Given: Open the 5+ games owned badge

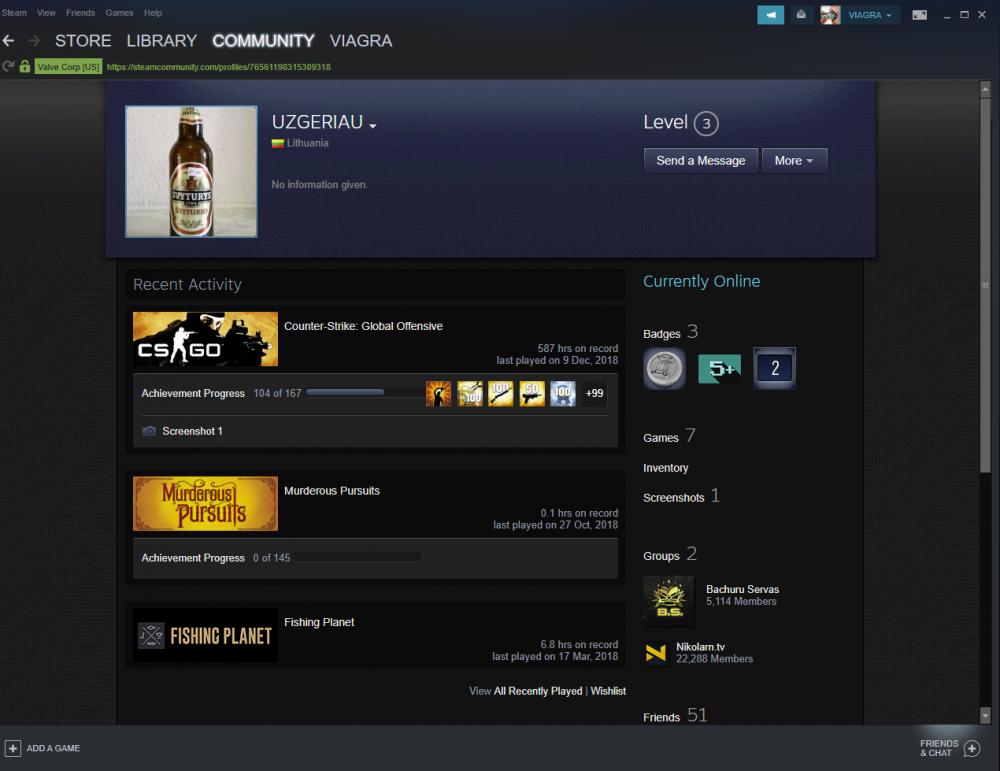Looking at the screenshot, I should (719, 369).
